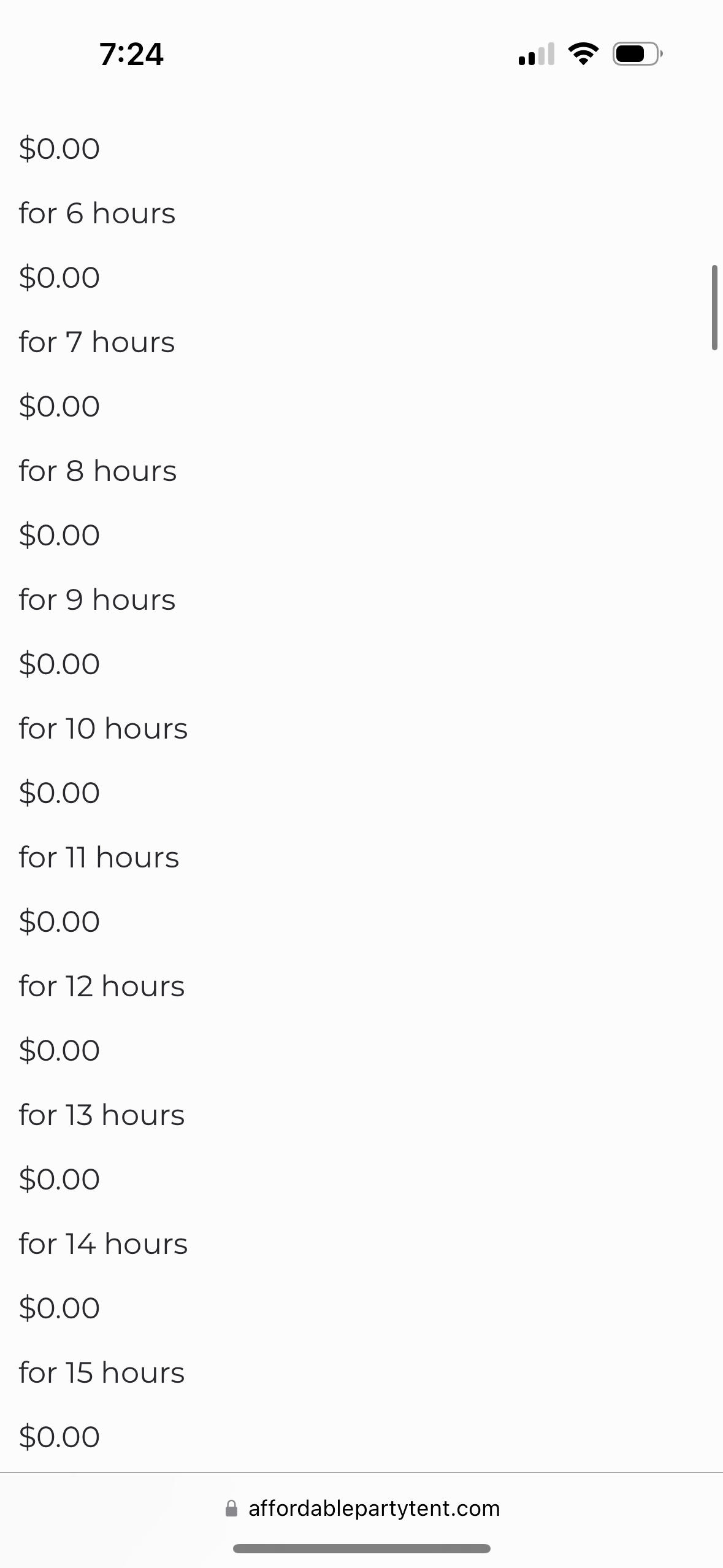Tap the home indicator bar
The image size is (723, 1568).
click(x=361, y=1549)
